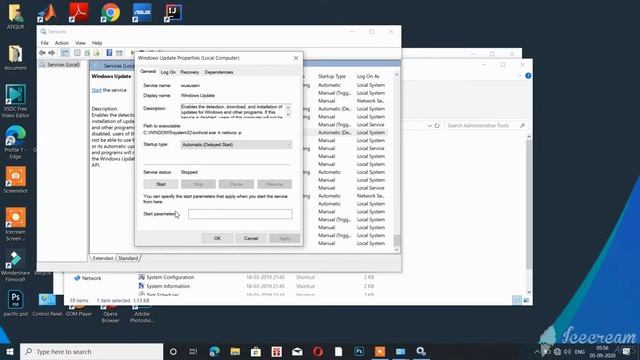Click Cancel in the properties dialog
This screenshot has height=360, width=640.
coord(251,238)
